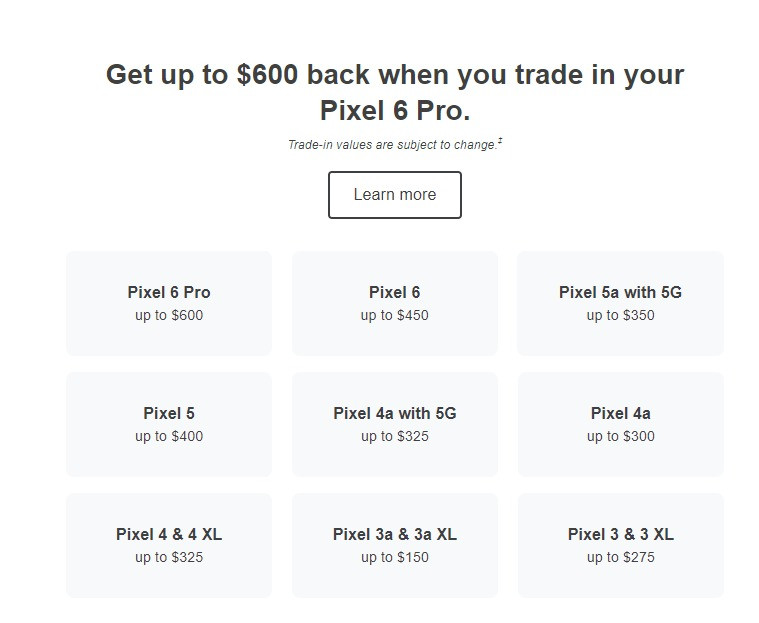Click the "up to $300" price text
759x623 pixels.
tap(620, 437)
